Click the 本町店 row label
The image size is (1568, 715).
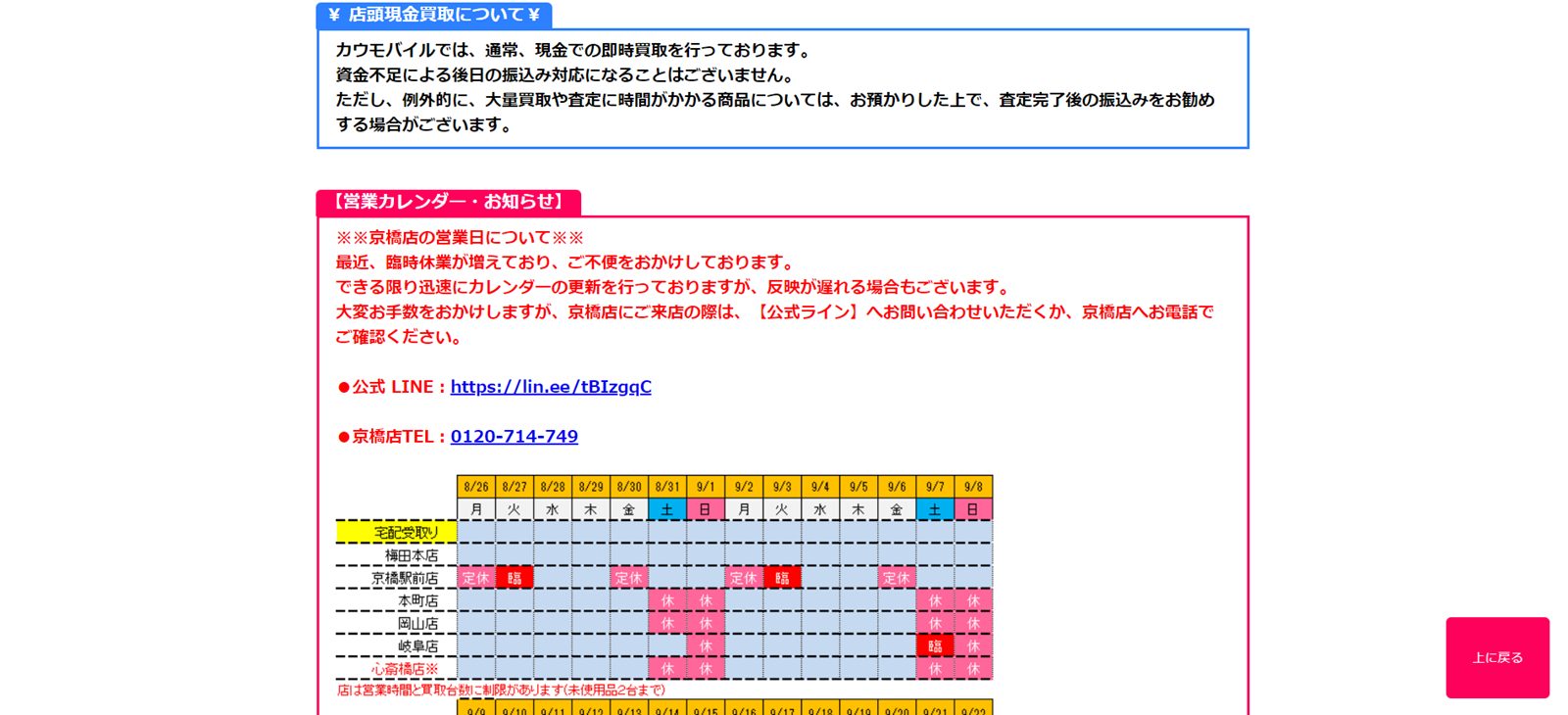pyautogui.click(x=418, y=600)
